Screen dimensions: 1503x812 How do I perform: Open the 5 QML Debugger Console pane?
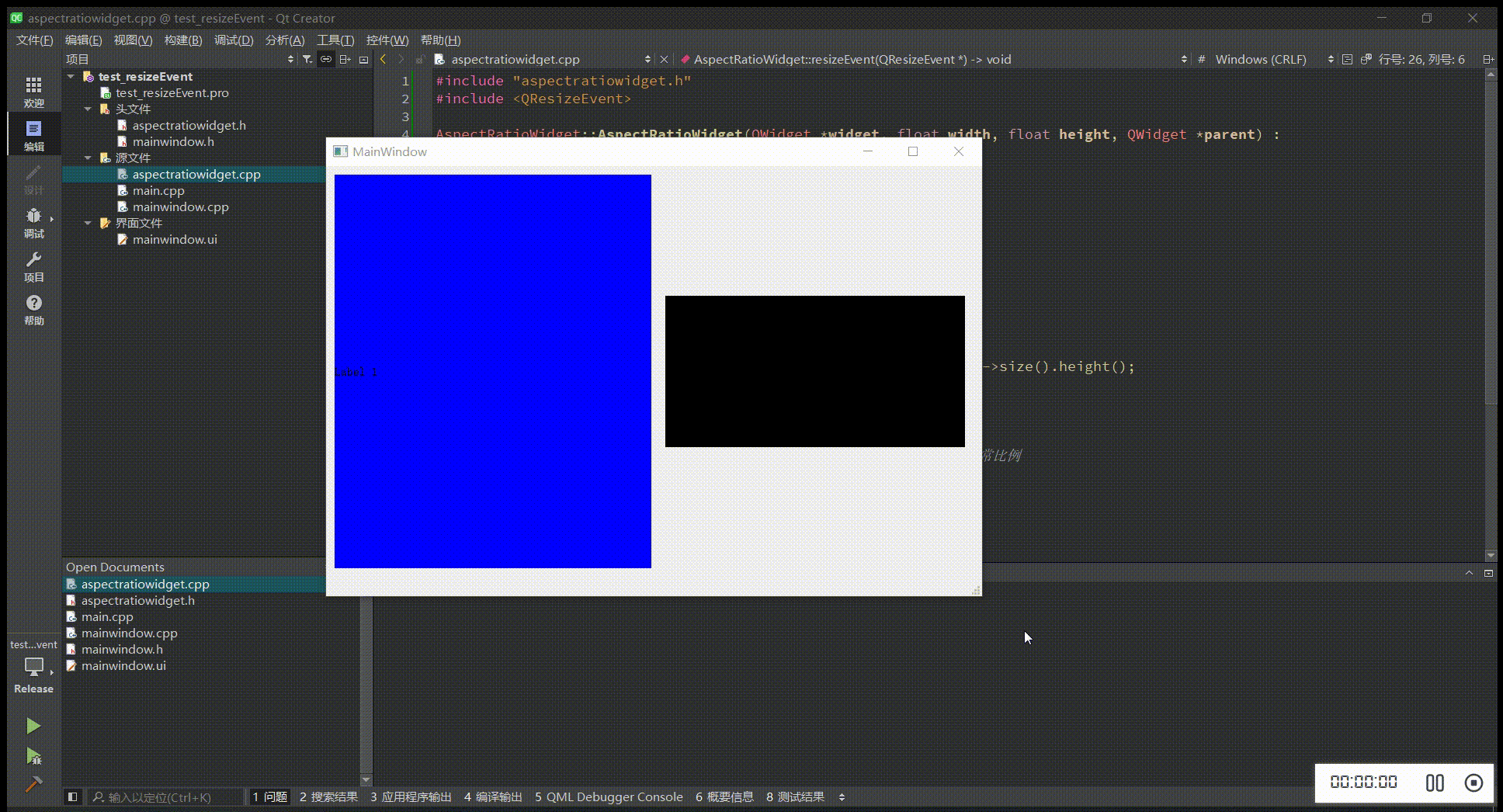point(609,796)
